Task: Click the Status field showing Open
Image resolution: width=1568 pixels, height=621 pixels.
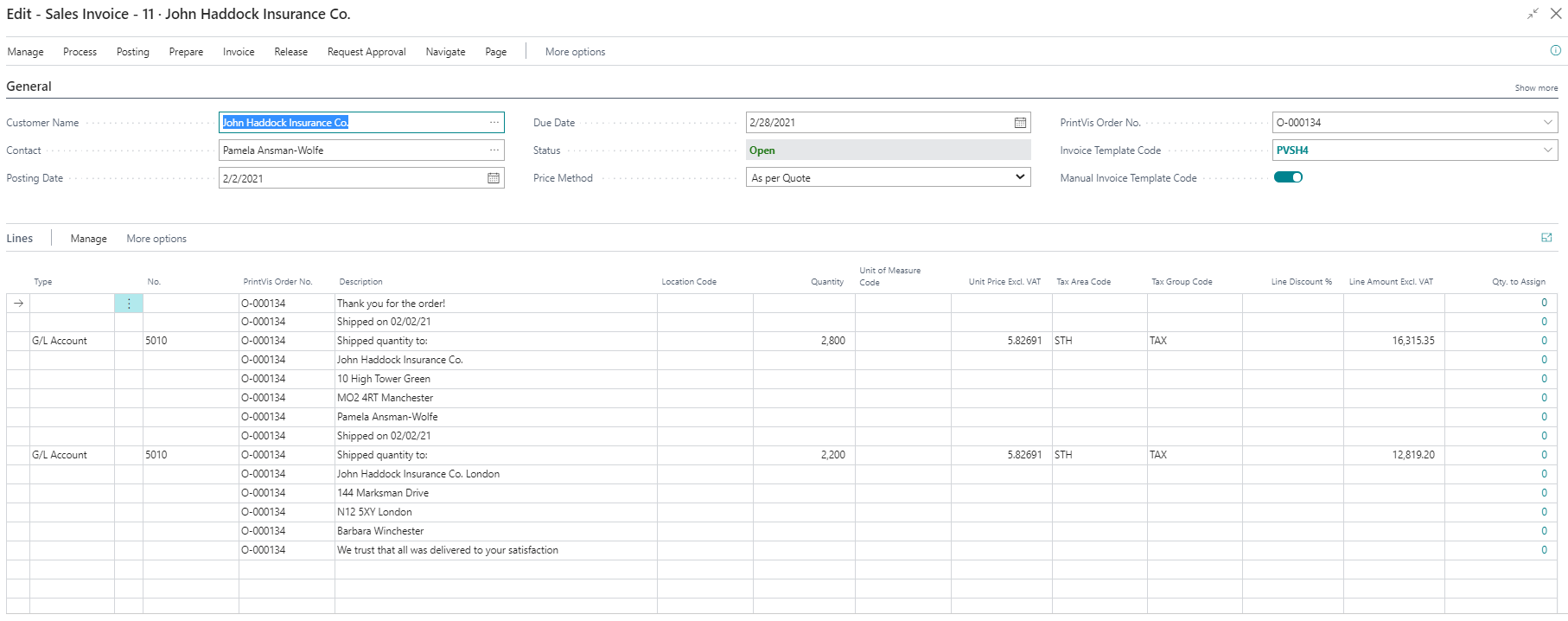Action: pos(889,150)
